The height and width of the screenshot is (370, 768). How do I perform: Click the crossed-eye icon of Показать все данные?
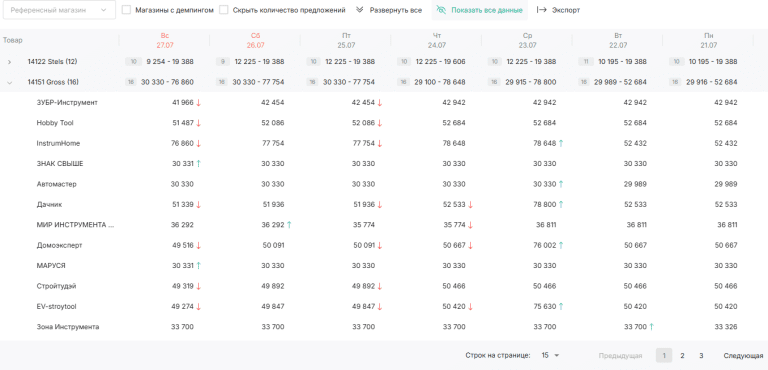[x=441, y=10]
